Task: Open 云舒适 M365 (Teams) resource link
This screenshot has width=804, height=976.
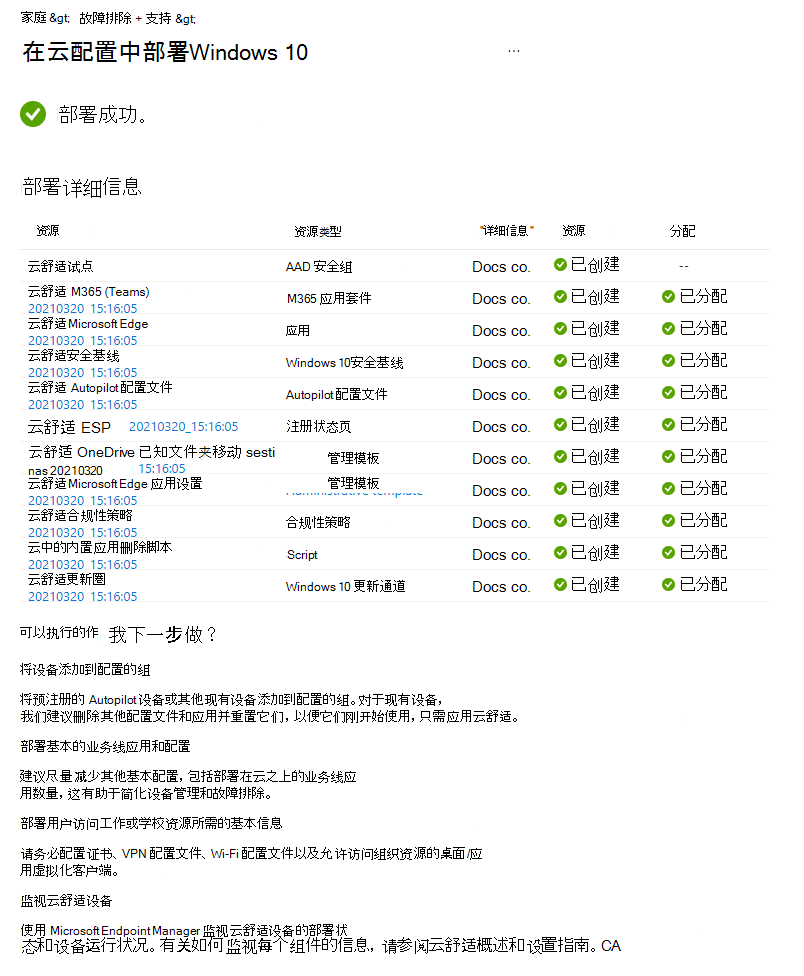Action: tap(88, 299)
